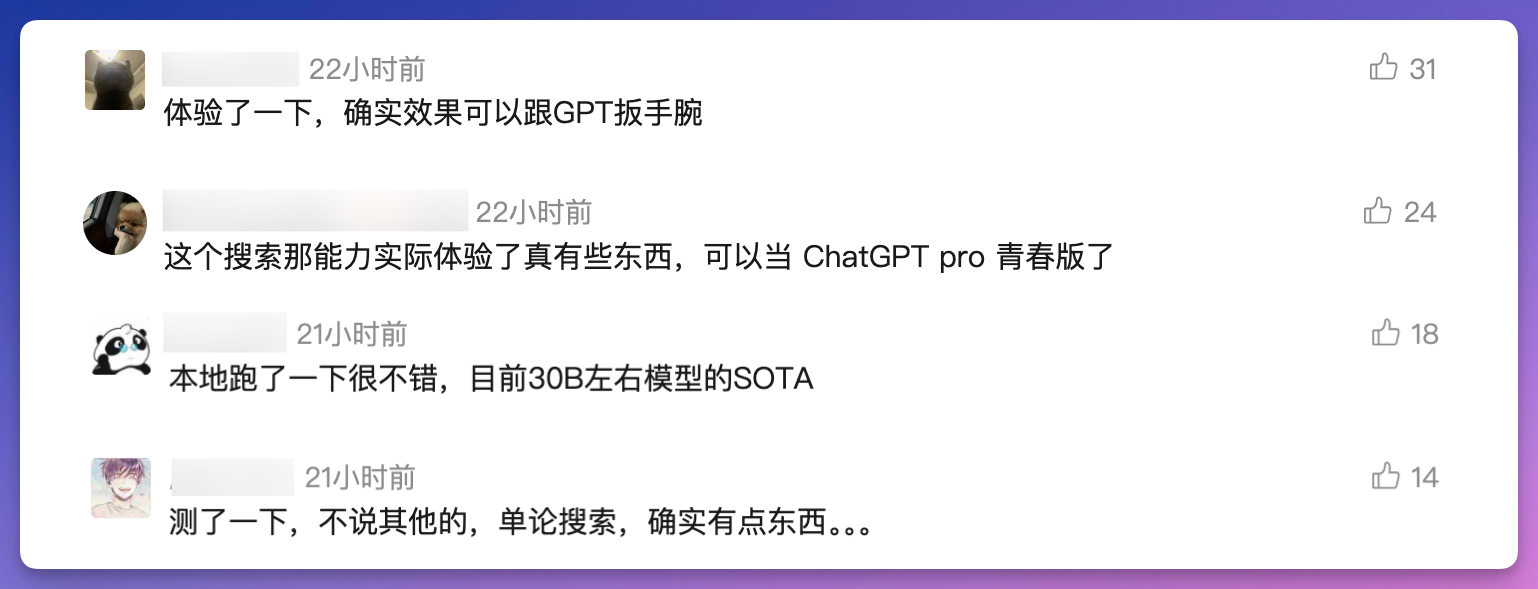Click thumbs-up icon beside count 24
The height and width of the screenshot is (589, 1538).
point(1377,211)
